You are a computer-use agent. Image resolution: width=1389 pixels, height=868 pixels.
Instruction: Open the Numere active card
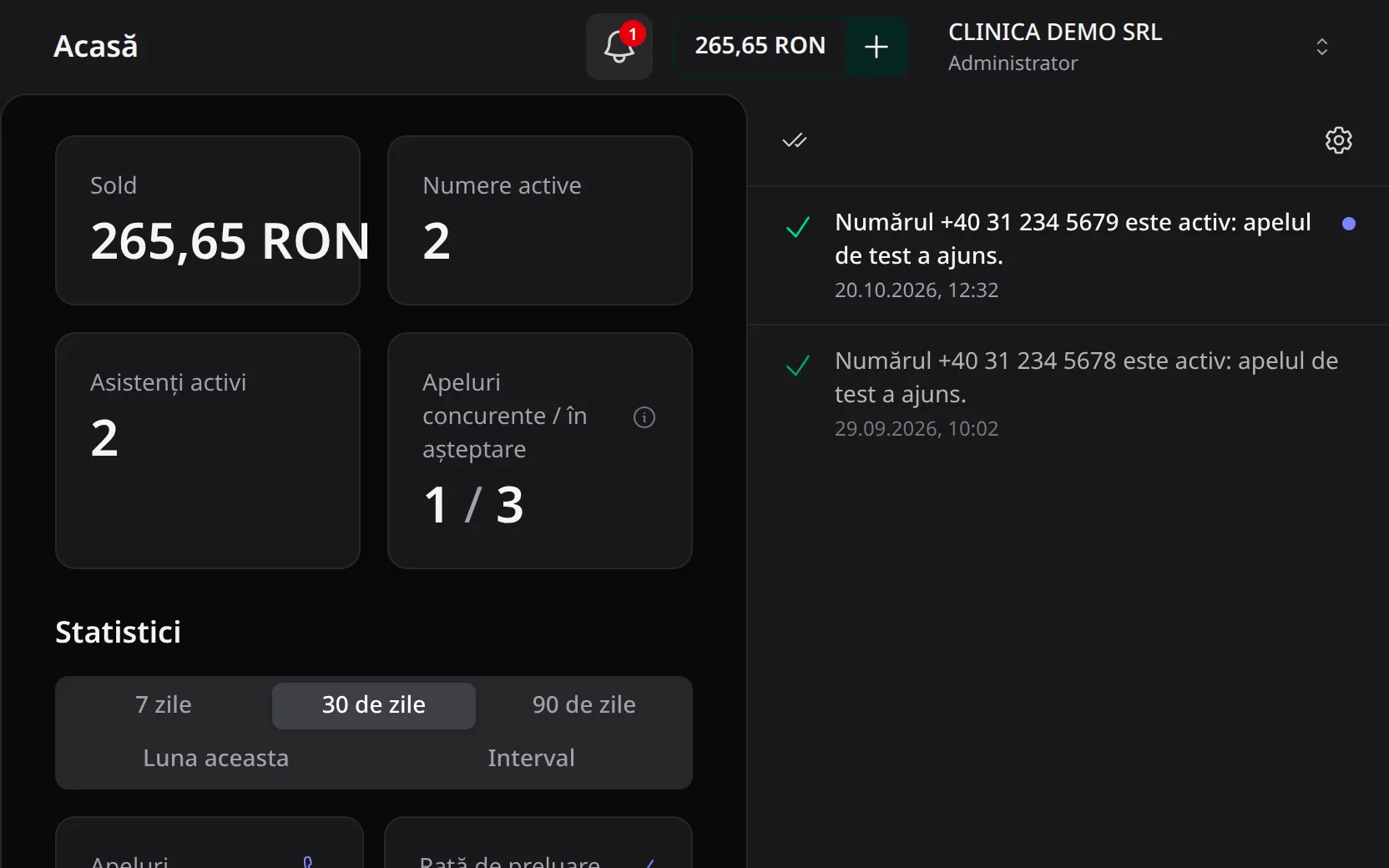click(x=540, y=220)
